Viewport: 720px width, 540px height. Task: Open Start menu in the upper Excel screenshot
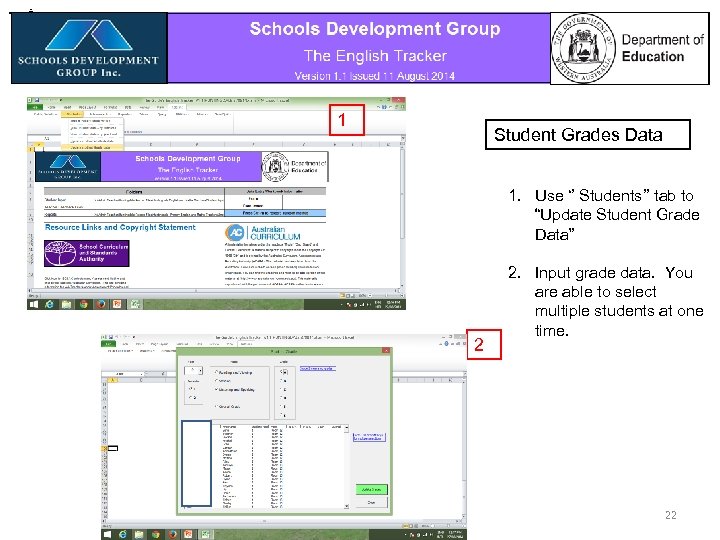(34, 304)
